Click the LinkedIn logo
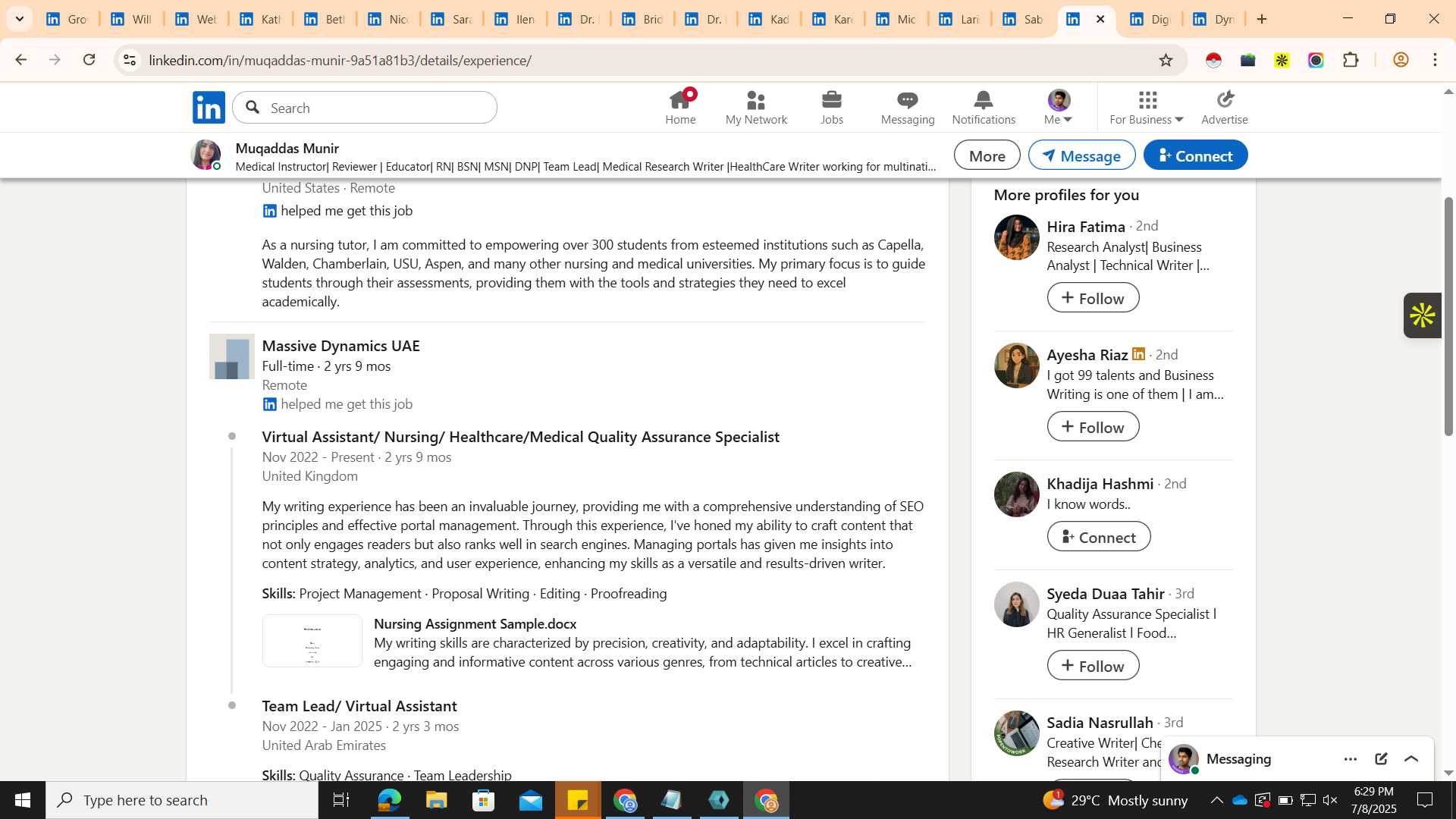 [209, 107]
